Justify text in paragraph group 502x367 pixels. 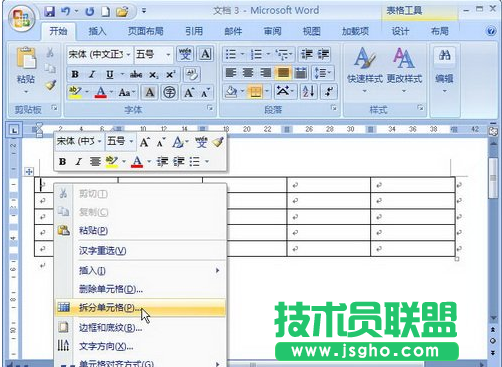[x=283, y=73]
